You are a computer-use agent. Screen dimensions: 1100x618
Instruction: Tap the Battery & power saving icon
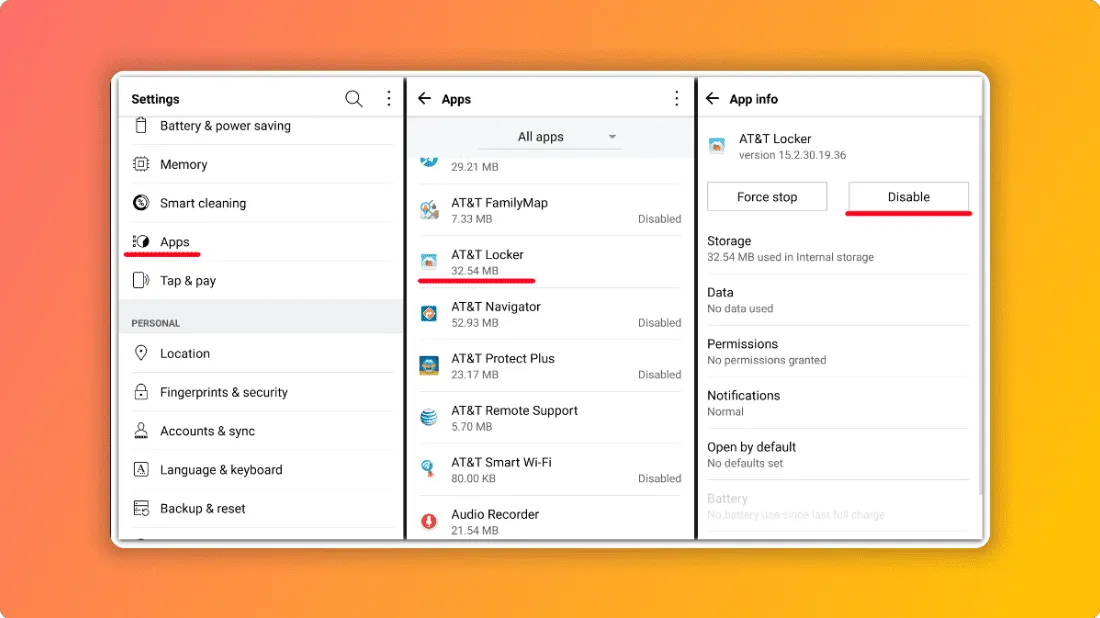pos(141,126)
